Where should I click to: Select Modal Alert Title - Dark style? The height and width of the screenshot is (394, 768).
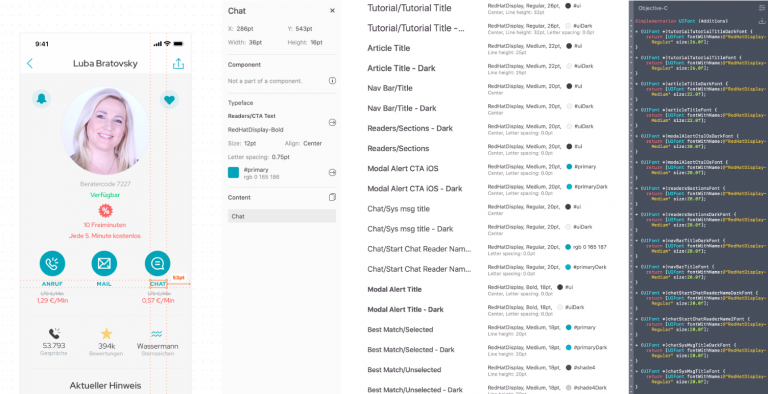click(406, 309)
